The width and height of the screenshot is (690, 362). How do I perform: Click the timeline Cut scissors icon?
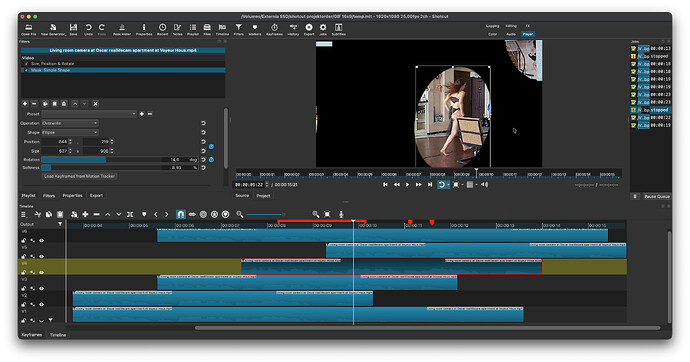[x=38, y=214]
